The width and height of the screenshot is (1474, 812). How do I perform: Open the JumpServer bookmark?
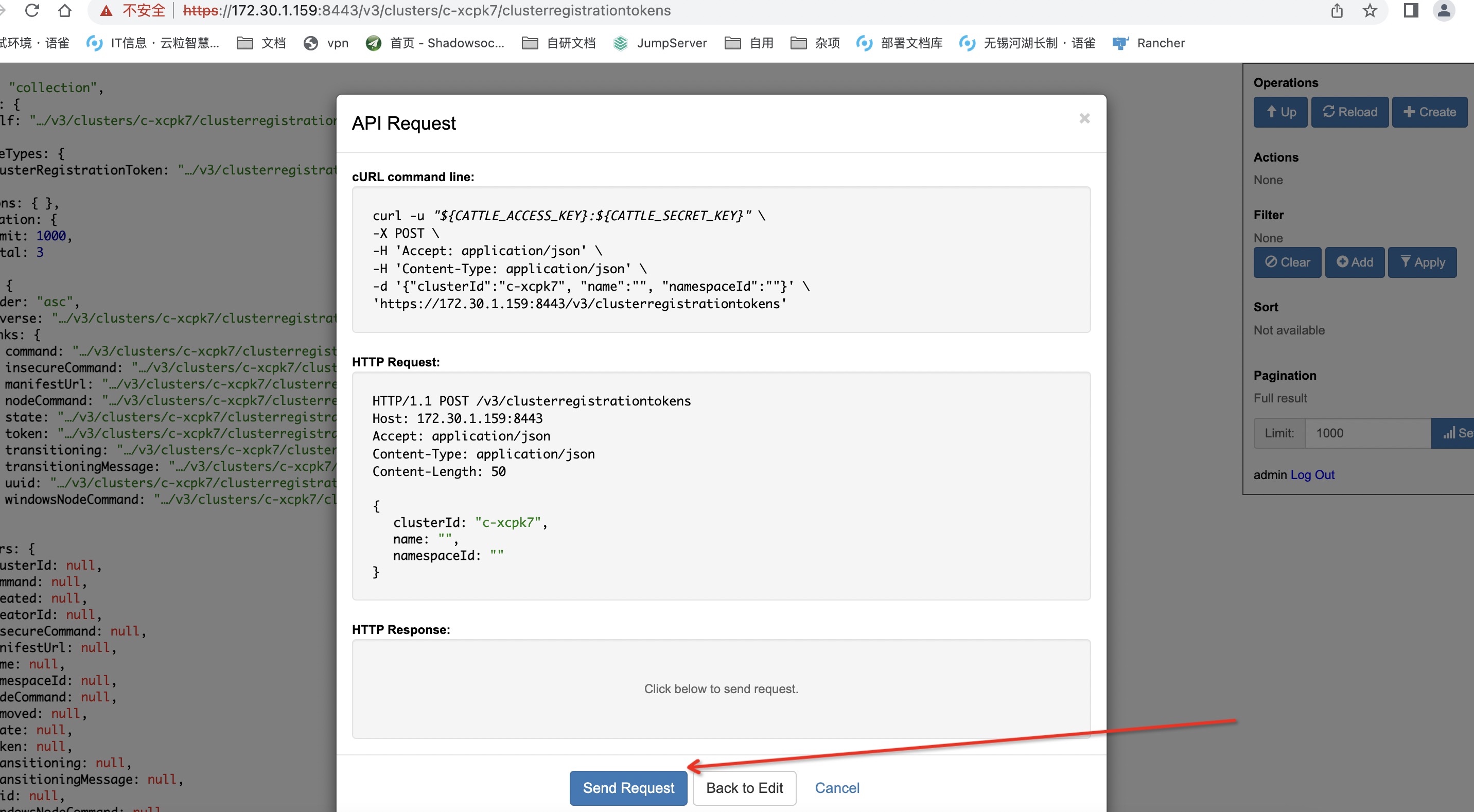[660, 43]
